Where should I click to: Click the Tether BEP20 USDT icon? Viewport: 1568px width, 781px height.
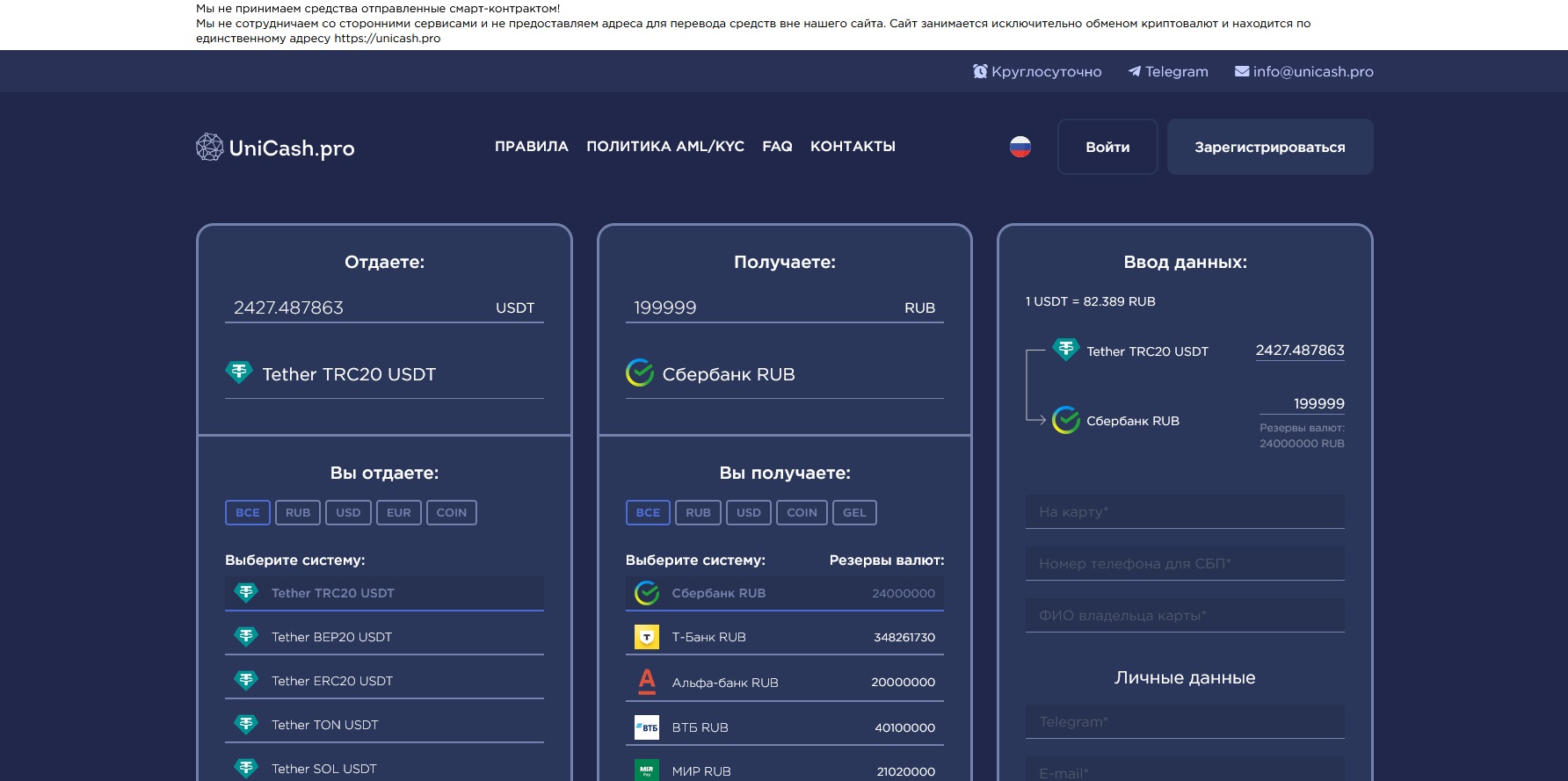tap(246, 636)
